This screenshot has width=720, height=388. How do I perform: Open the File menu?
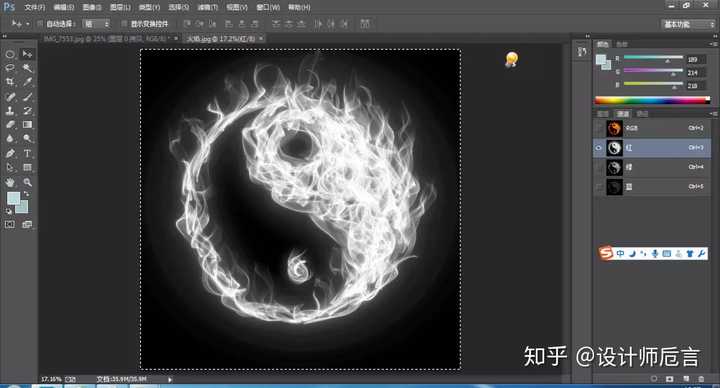pyautogui.click(x=34, y=7)
